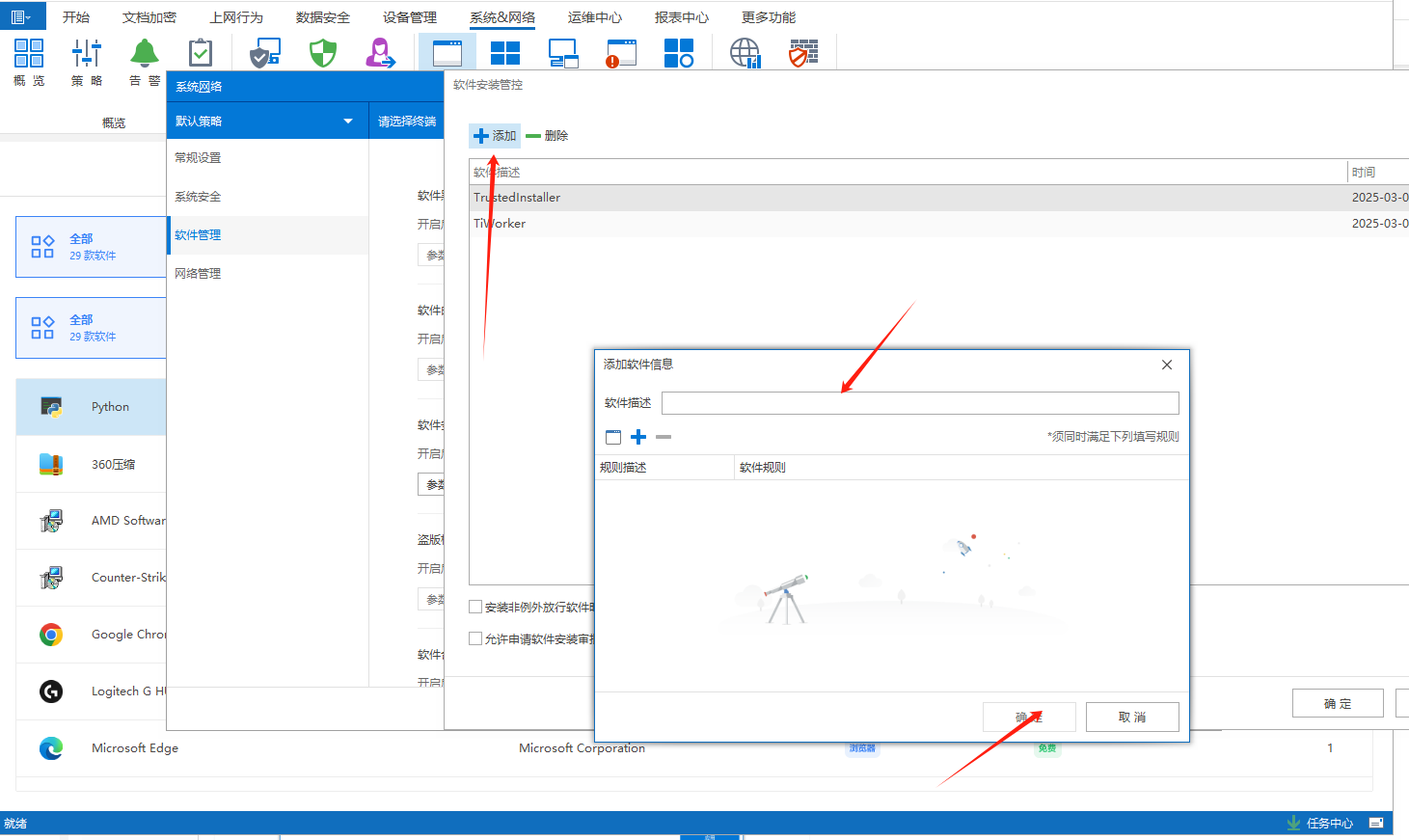
Task: Open the 告警 bell icon
Action: click(145, 54)
